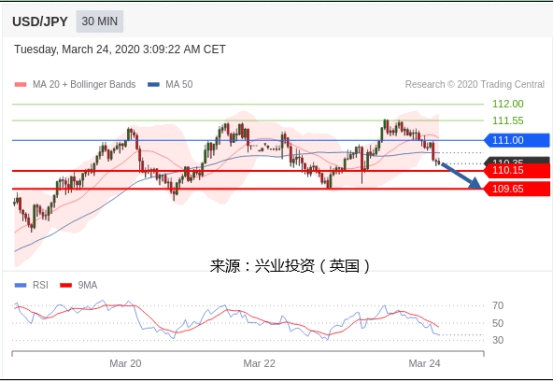This screenshot has height=382, width=554.
Task: Click the blue MA 50 legend swatch
Action: point(154,84)
